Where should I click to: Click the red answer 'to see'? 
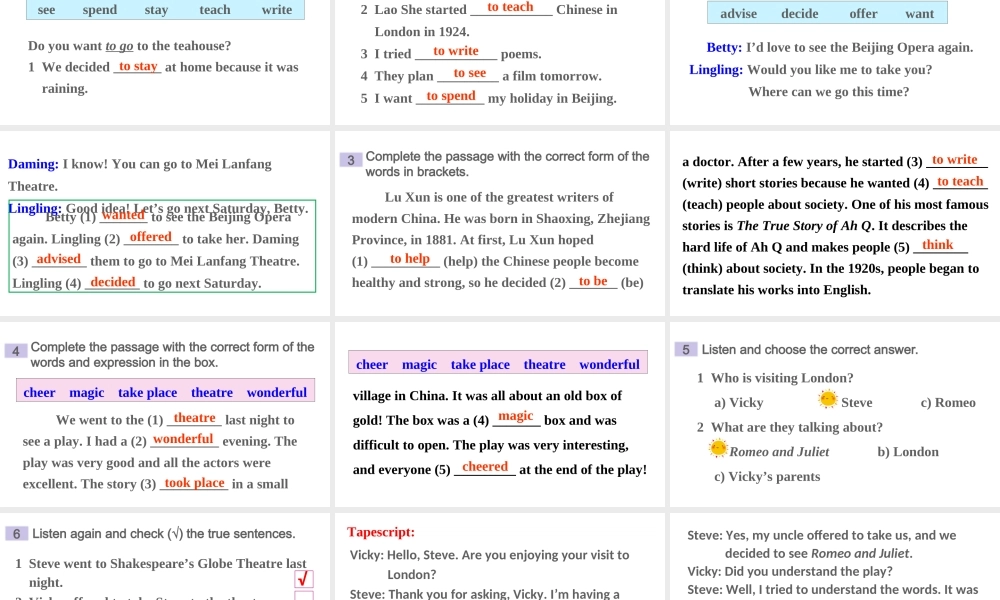(x=469, y=73)
